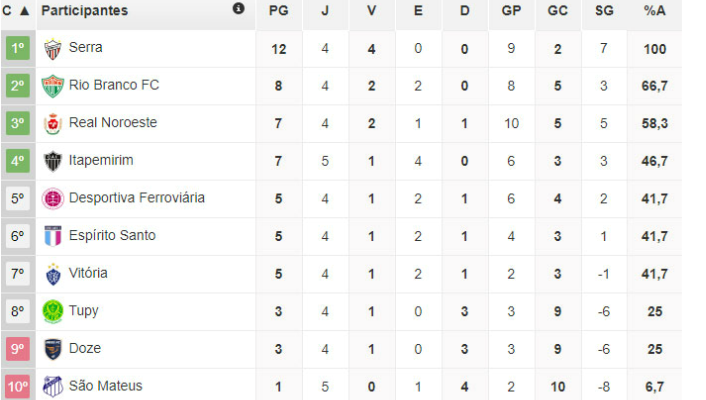Open the Rio Branco FC team link
This screenshot has width=706, height=400.
click(114, 85)
